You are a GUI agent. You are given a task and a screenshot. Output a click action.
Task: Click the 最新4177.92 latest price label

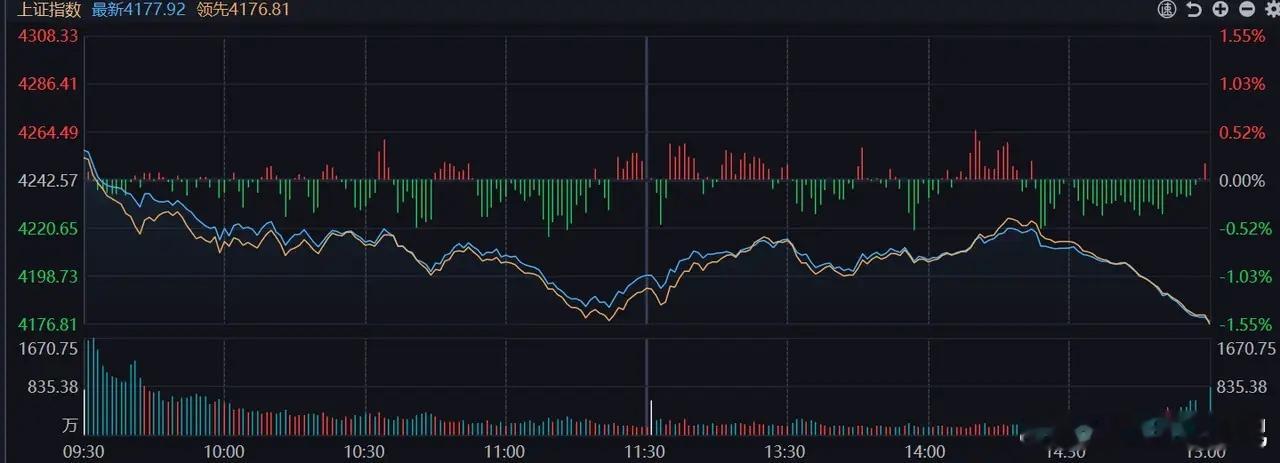click(138, 10)
